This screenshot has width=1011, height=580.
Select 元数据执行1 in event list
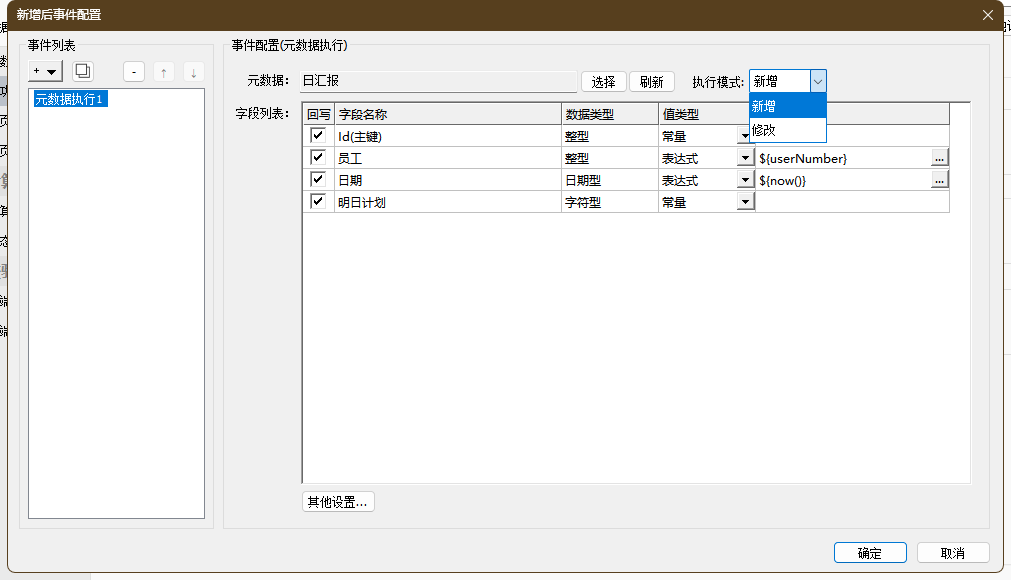70,99
